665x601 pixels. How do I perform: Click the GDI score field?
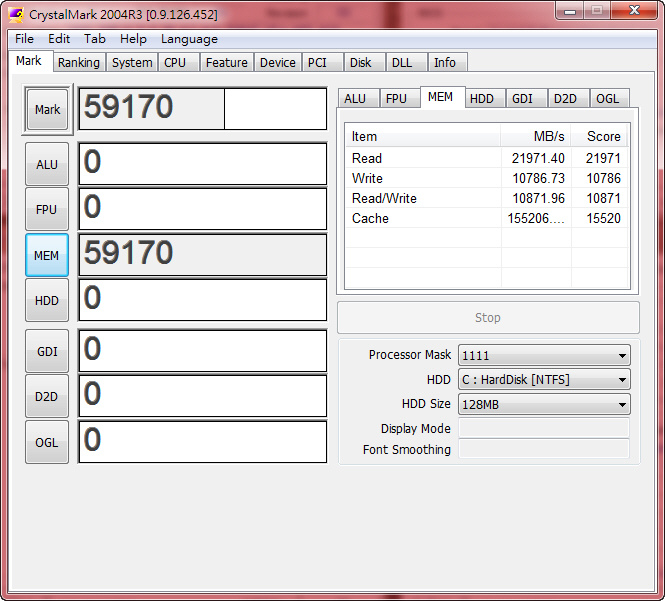coord(203,351)
